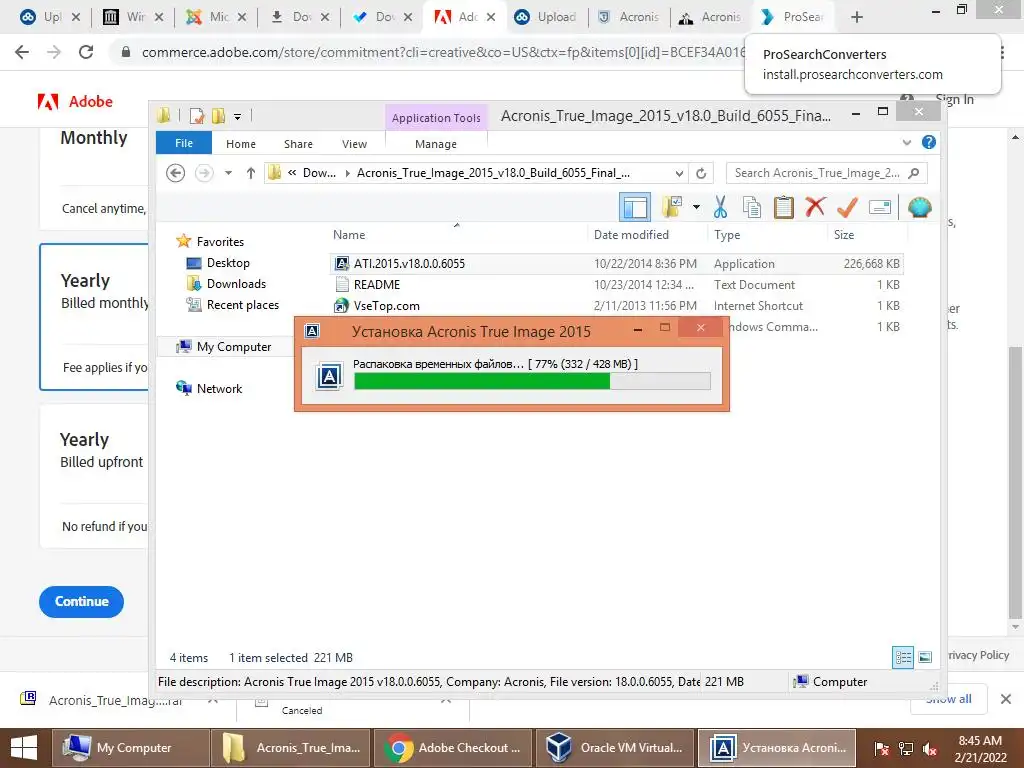Image resolution: width=1024 pixels, height=768 pixels.
Task: Expand the Explorer ribbon chevron
Action: coord(906,142)
